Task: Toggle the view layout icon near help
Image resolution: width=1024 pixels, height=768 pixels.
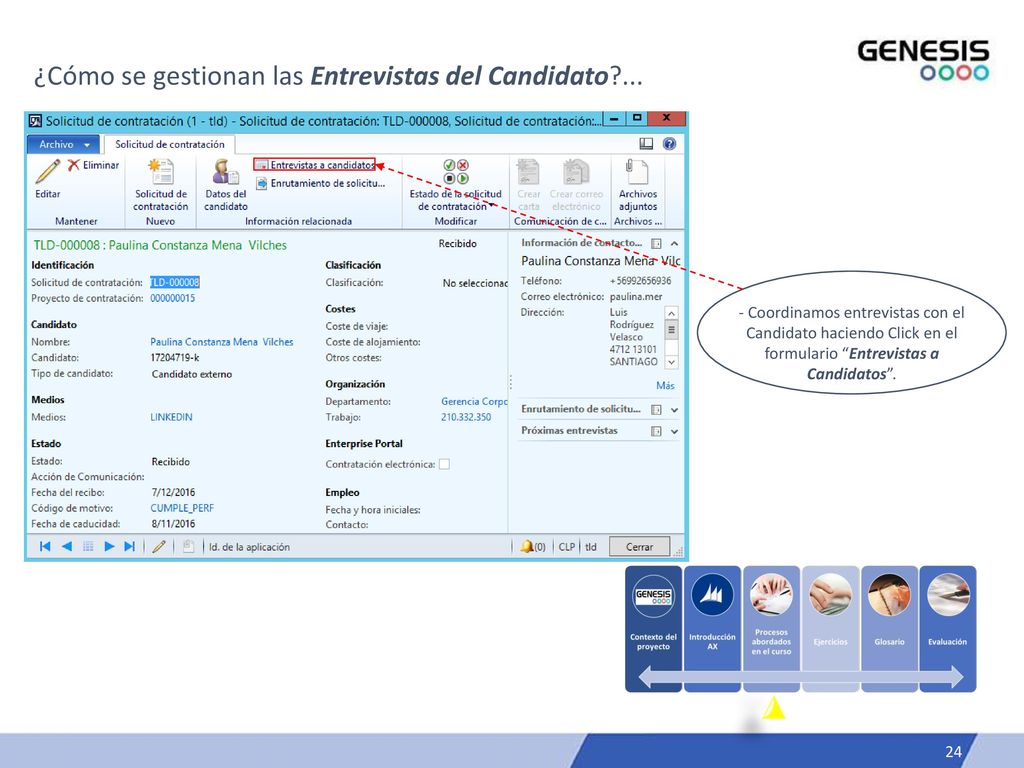Action: click(646, 144)
